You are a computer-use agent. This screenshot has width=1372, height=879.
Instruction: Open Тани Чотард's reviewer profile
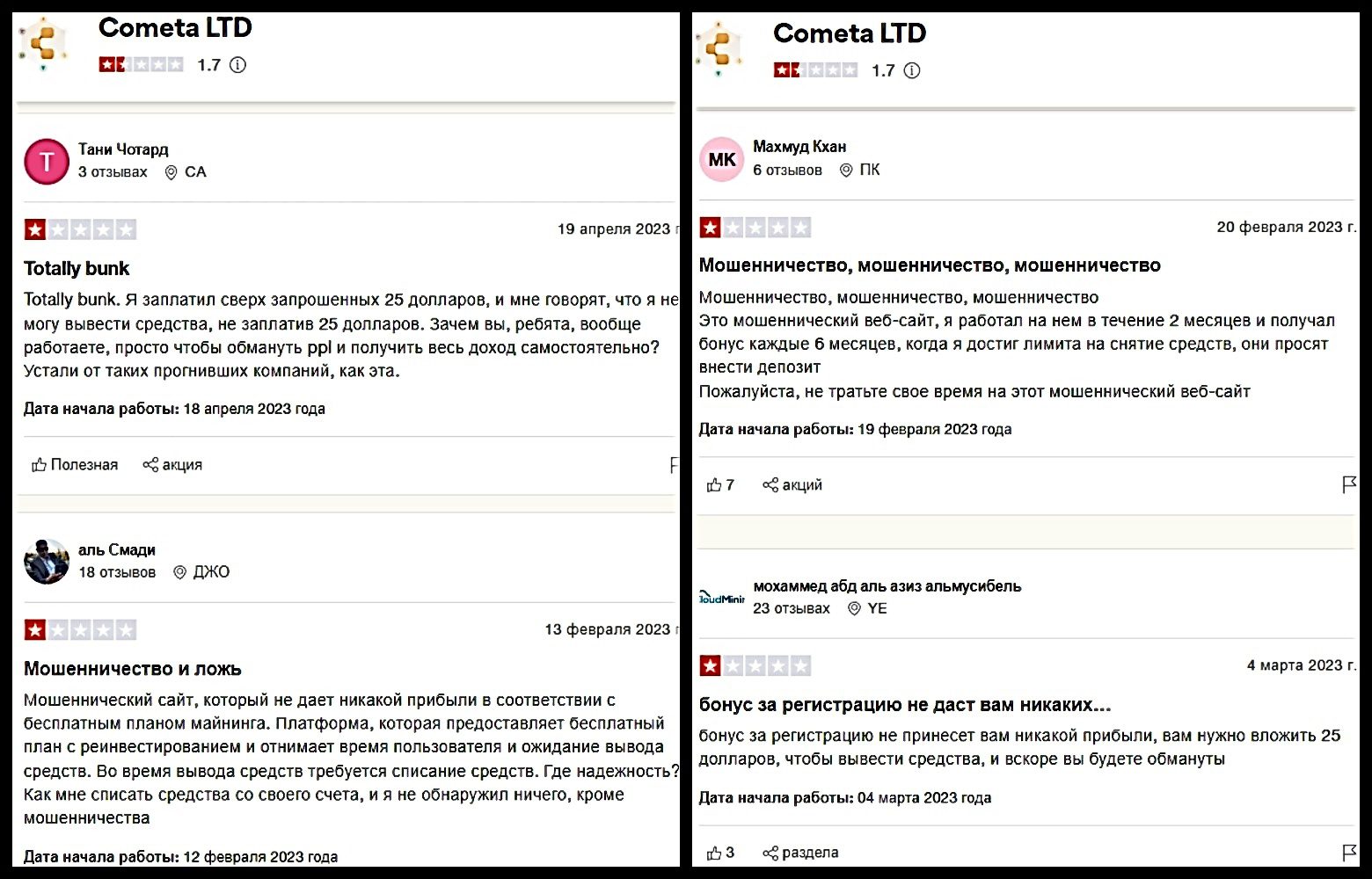pyautogui.click(x=123, y=149)
